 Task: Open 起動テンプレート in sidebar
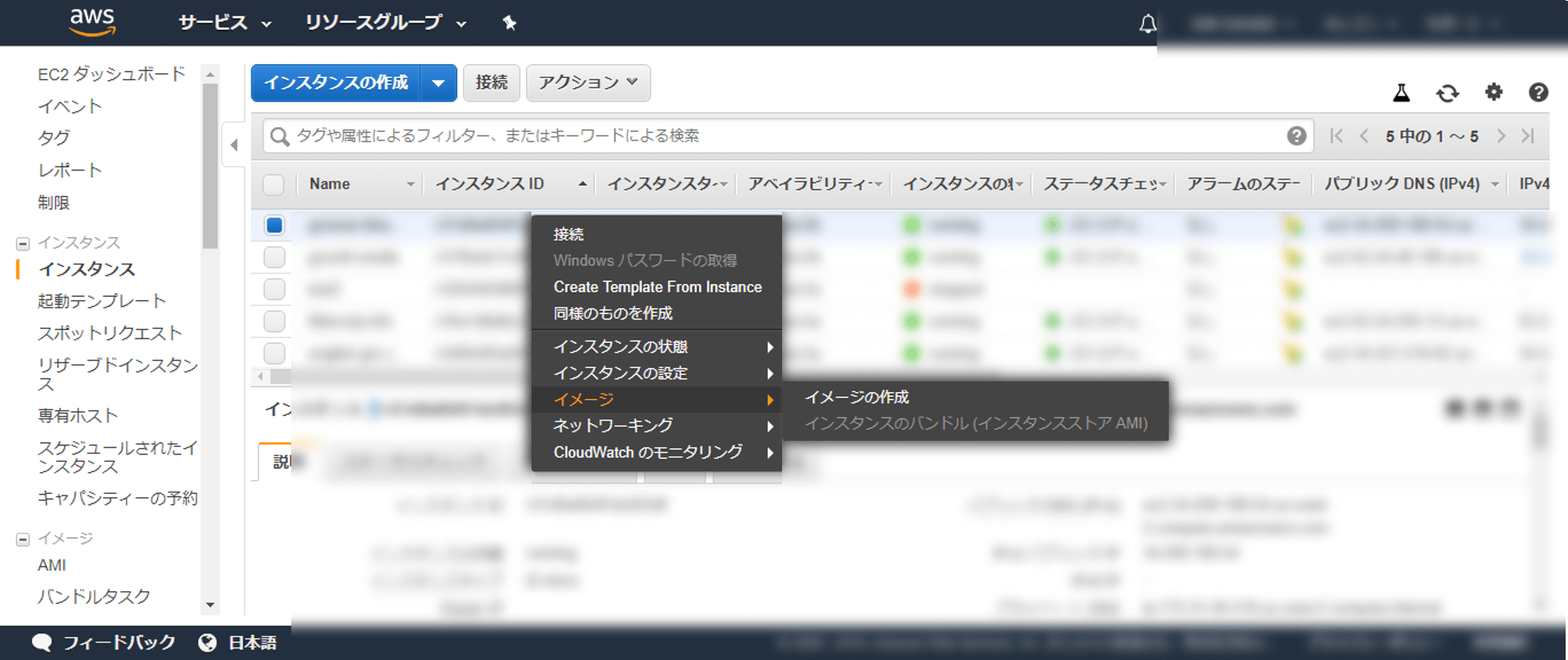102,301
